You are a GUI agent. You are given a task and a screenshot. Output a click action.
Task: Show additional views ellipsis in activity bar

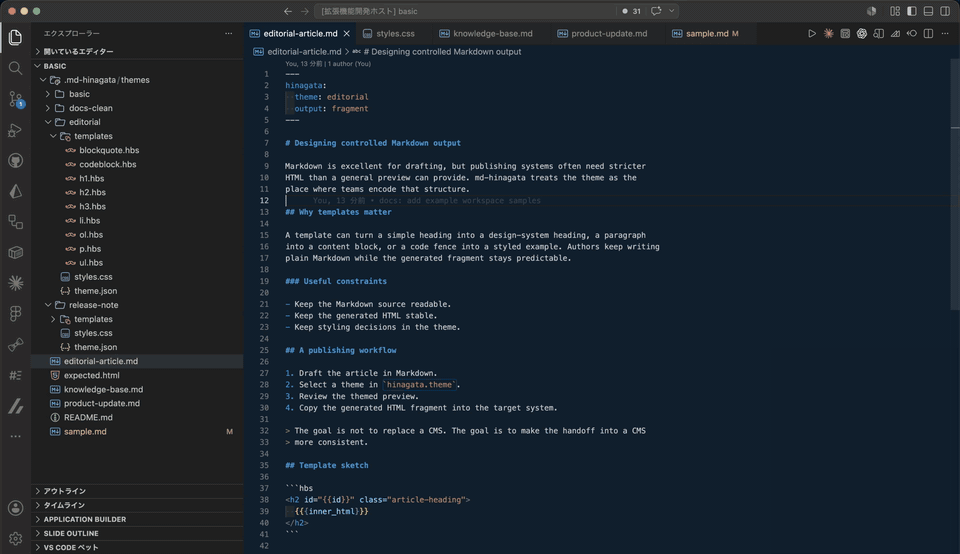[x=15, y=436]
